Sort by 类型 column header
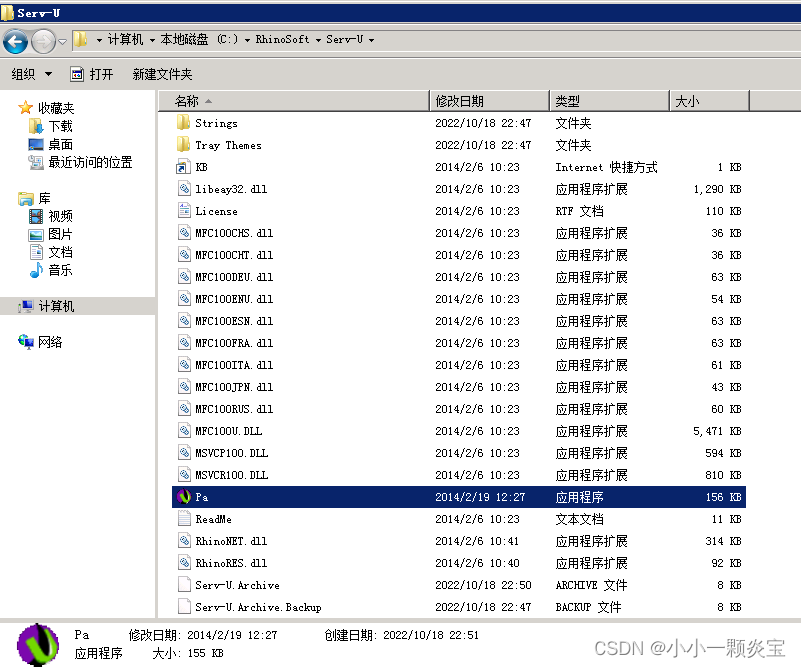Image resolution: width=801 pixels, height=668 pixels. (x=610, y=101)
